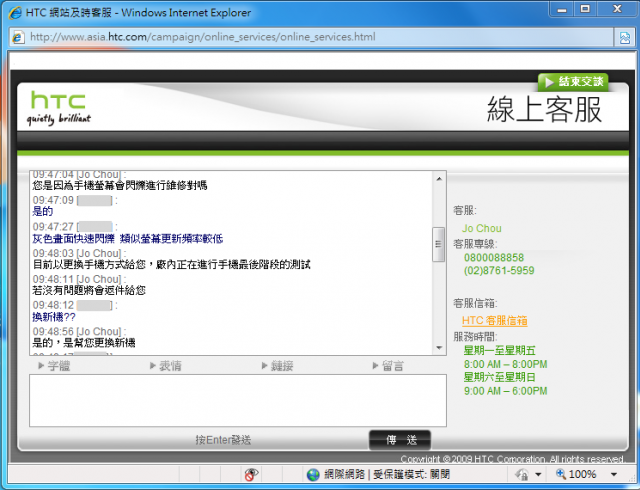The image size is (640, 490).
Task: Click the 8:00 AM – 8:00PM hours text
Action: coord(505,364)
